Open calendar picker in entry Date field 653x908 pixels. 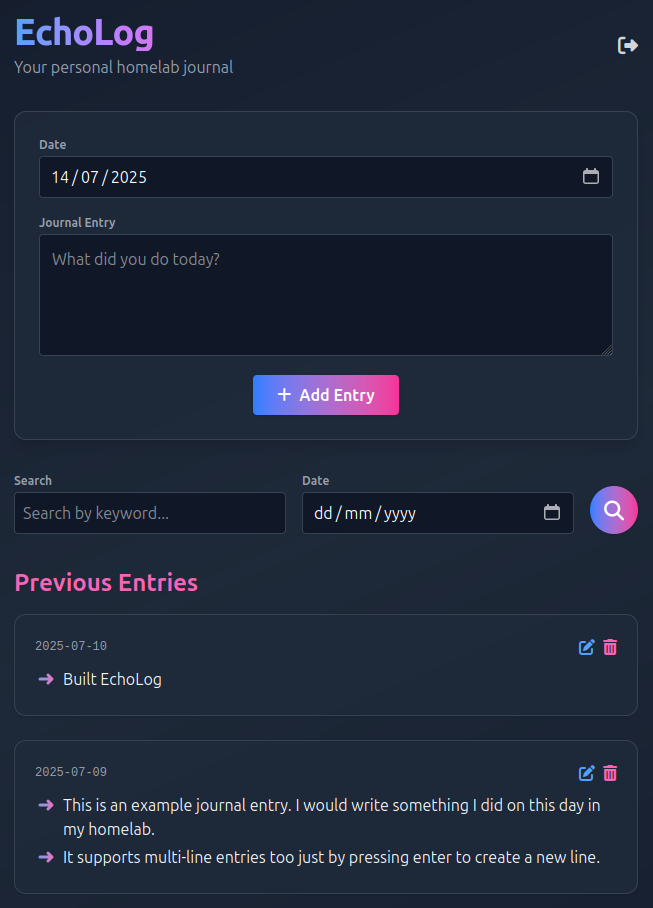(x=591, y=177)
